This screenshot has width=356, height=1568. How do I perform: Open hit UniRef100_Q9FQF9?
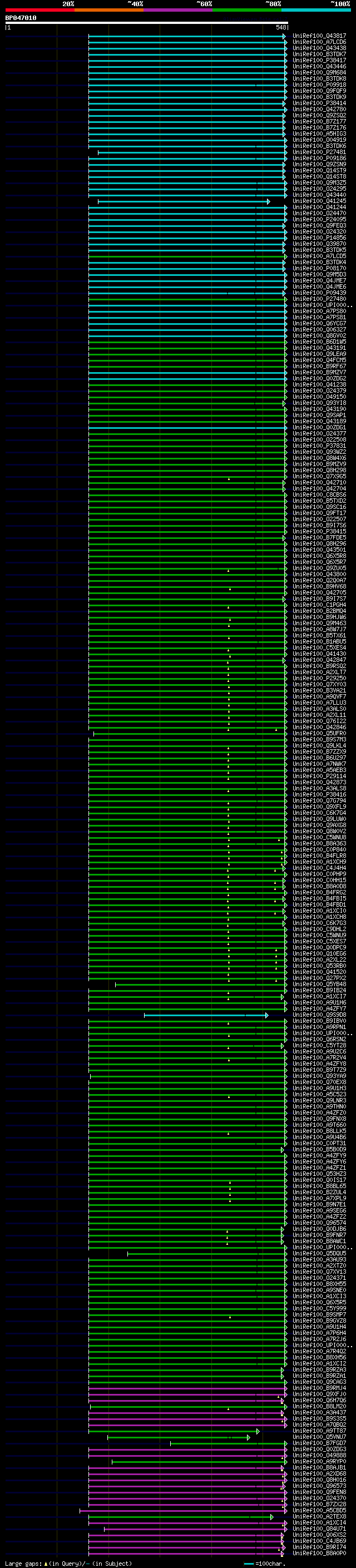pos(319,91)
